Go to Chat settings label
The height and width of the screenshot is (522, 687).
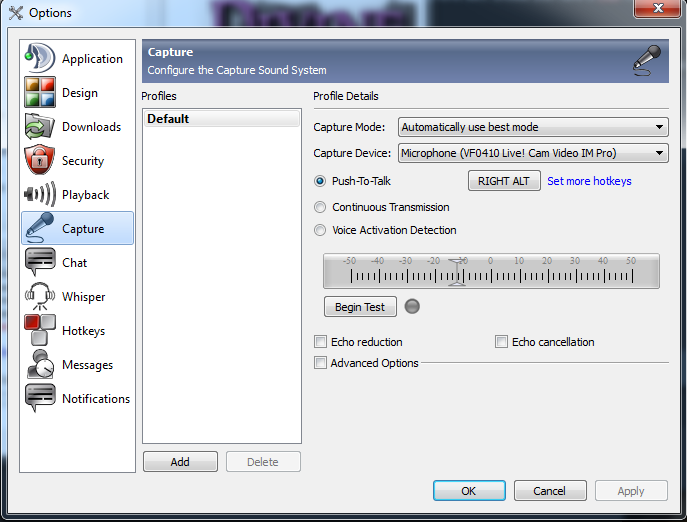click(x=74, y=263)
